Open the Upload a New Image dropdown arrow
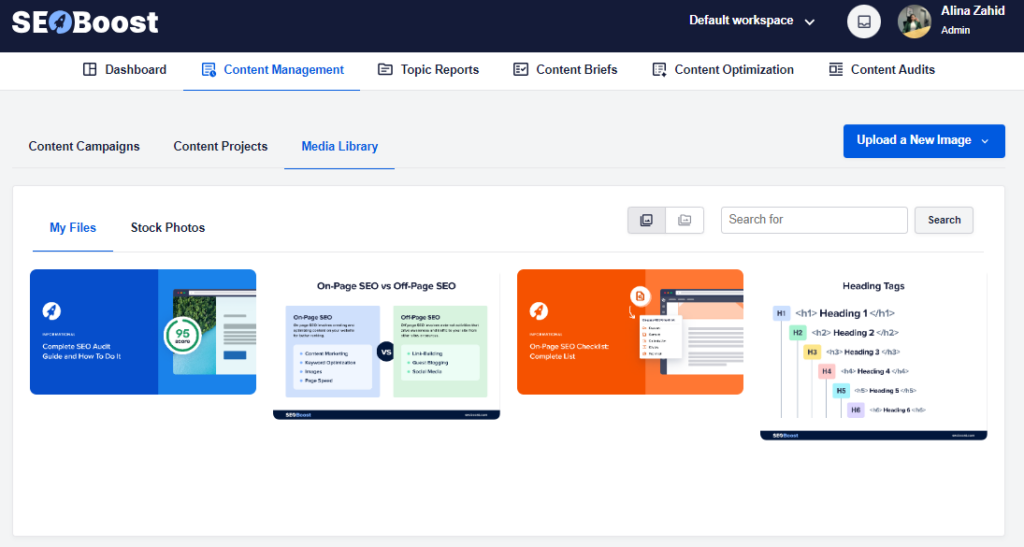1024x547 pixels. pos(985,141)
